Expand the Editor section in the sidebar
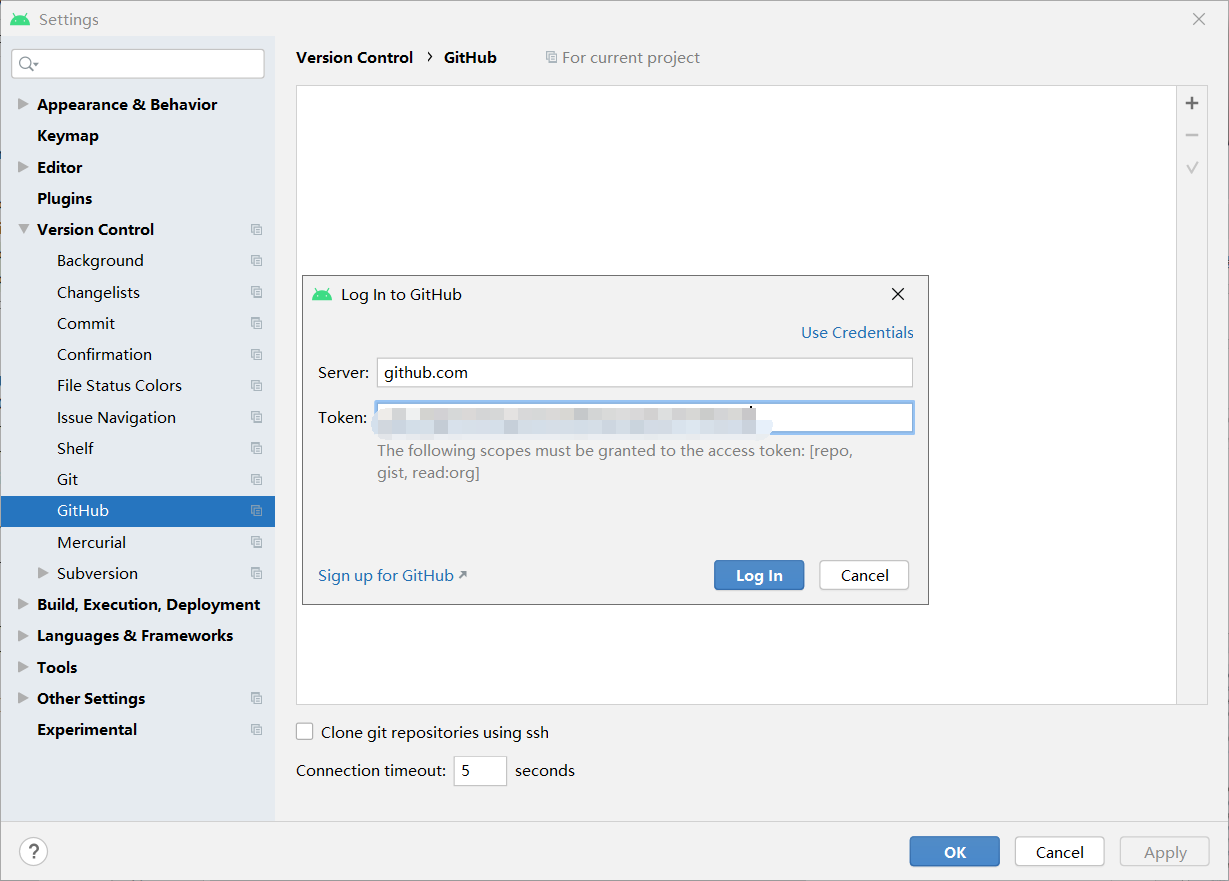Image resolution: width=1229 pixels, height=881 pixels. click(x=22, y=167)
